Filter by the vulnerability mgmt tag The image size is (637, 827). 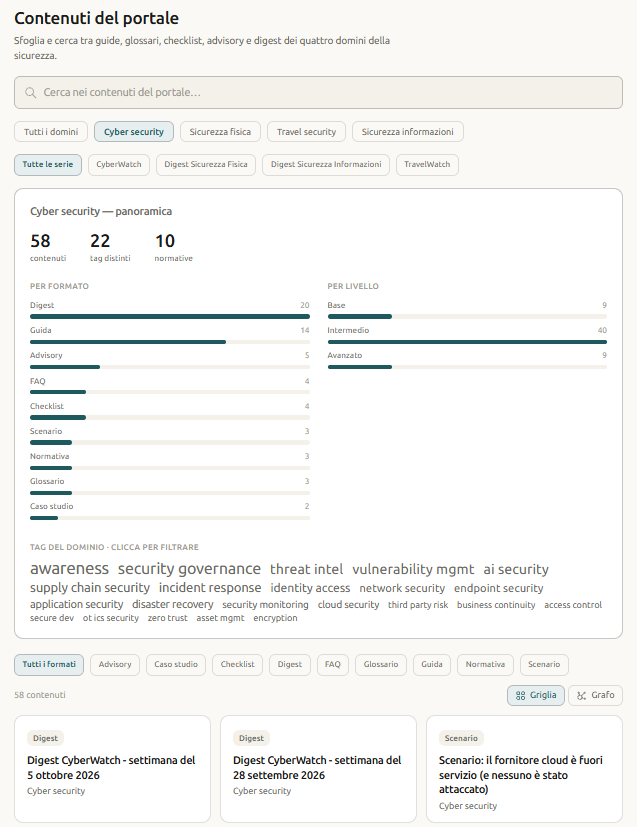pyautogui.click(x=413, y=569)
